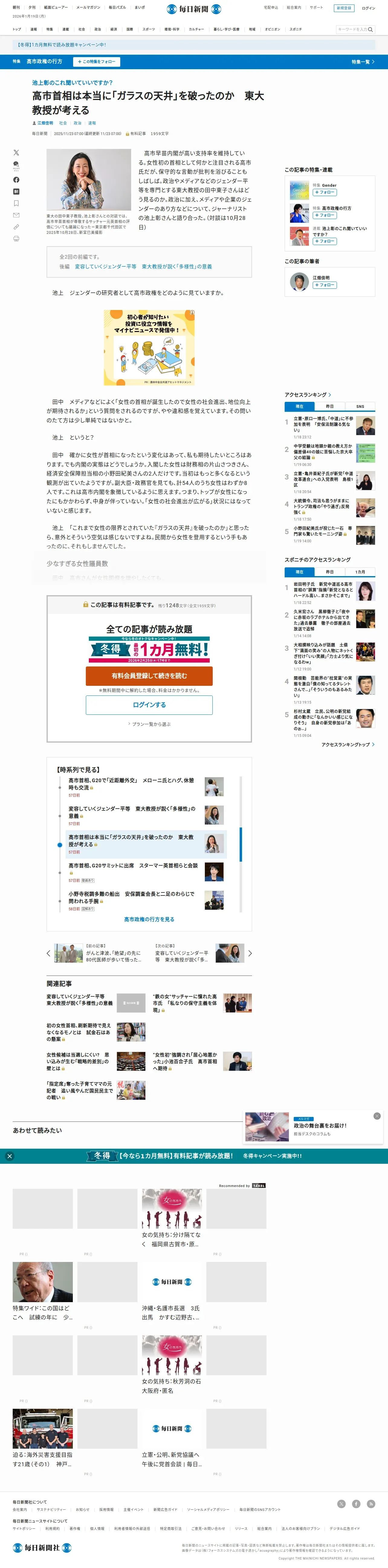The width and height of the screenshot is (388, 1568).
Task: Click the timeline scrollbar in 時系列で見る
Action: (241, 844)
